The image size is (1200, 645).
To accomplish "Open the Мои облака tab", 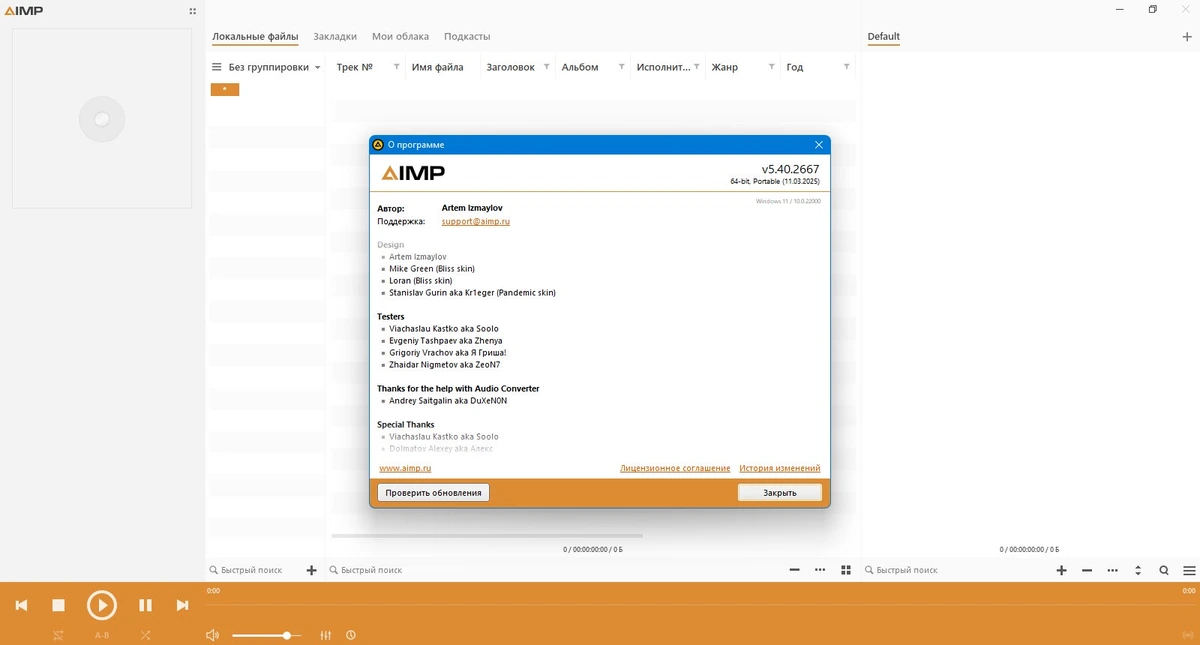I will (400, 36).
